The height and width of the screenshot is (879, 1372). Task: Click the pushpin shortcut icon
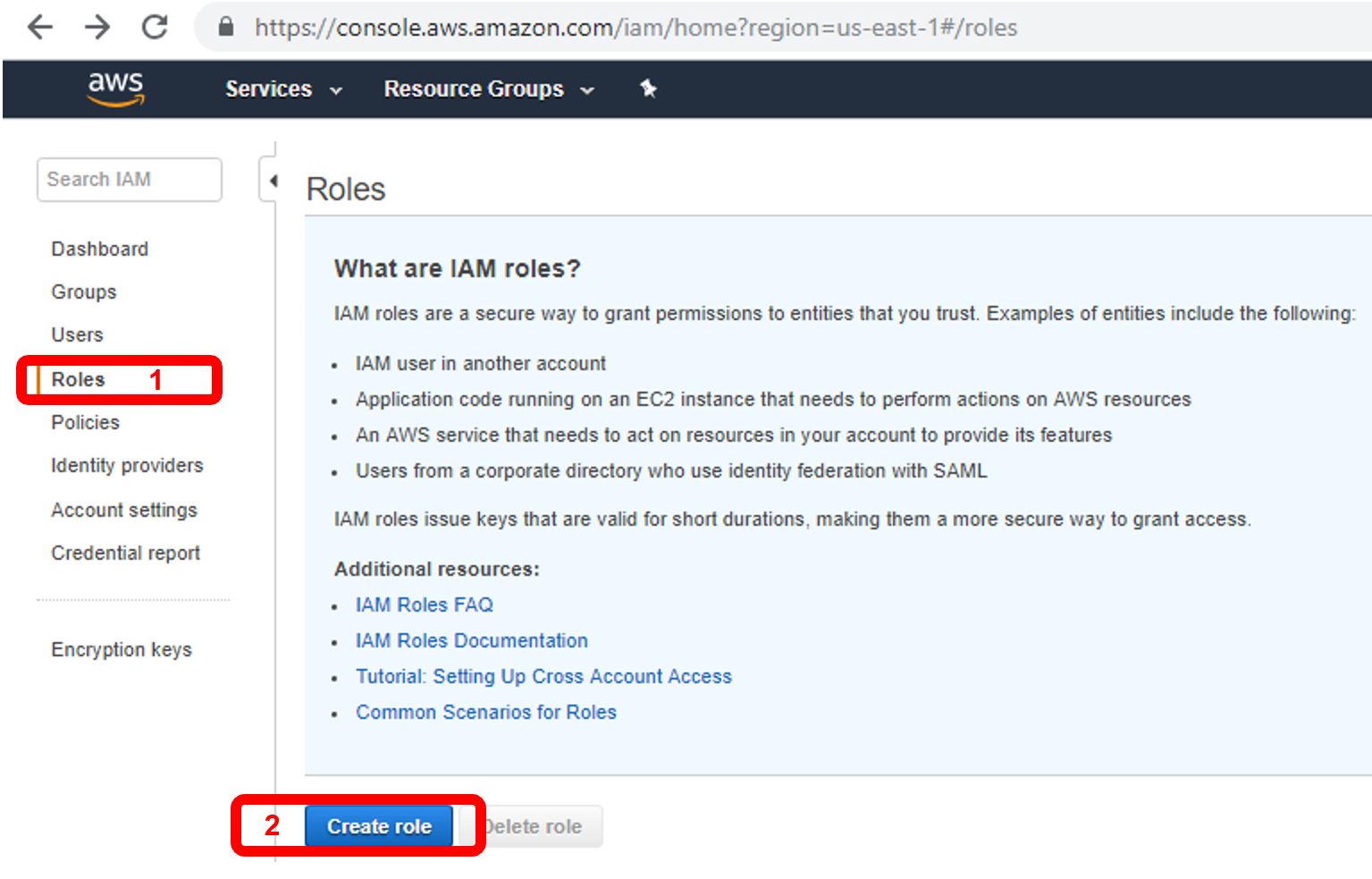pyautogui.click(x=648, y=89)
